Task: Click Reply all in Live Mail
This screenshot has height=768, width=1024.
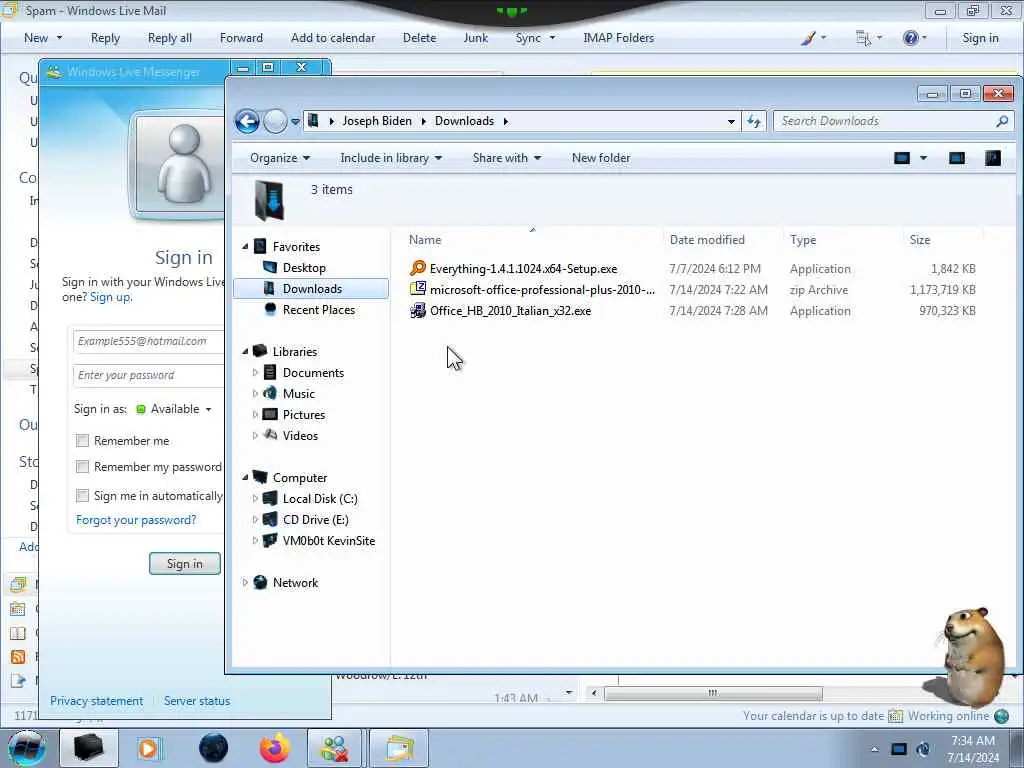Action: point(170,38)
